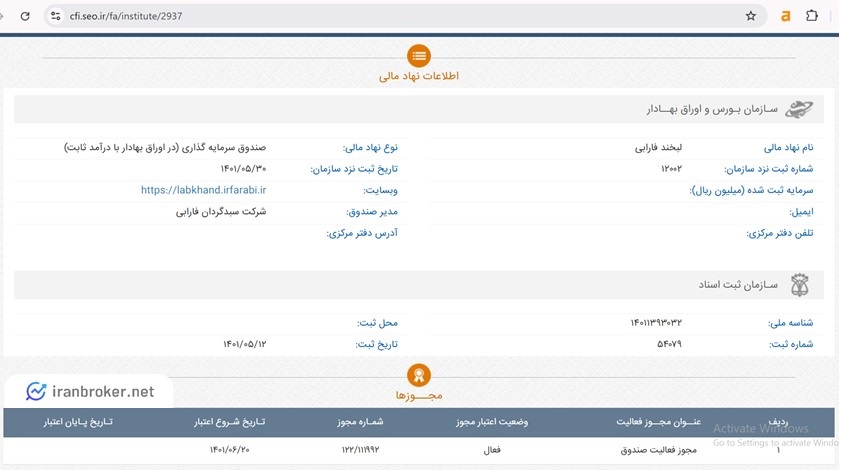Click the تاریخ ثبت label
The height and width of the screenshot is (470, 841).
click(377, 344)
